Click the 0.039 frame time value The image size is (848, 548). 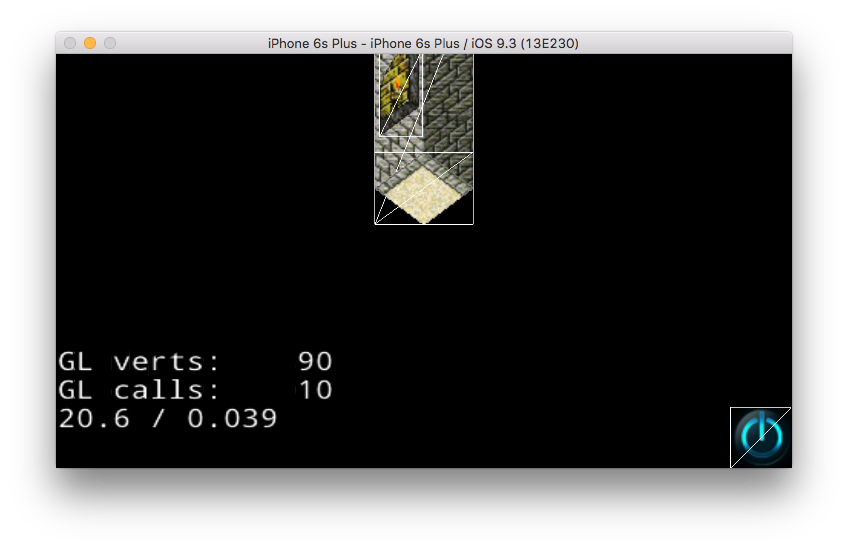pyautogui.click(x=232, y=418)
